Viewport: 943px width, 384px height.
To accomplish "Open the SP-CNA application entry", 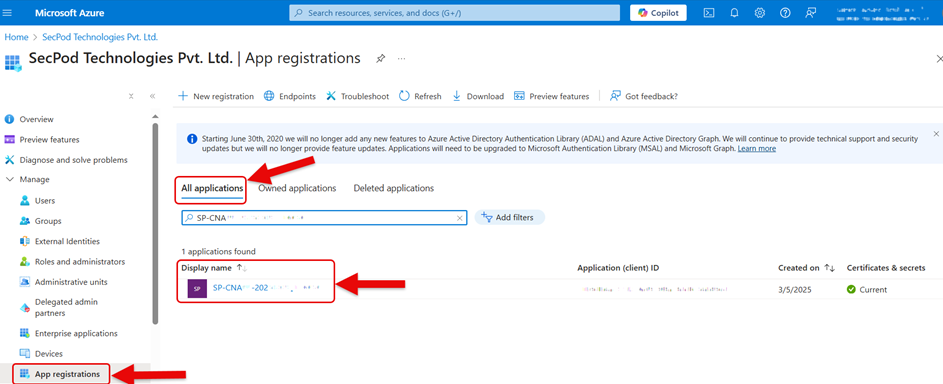I will coord(265,288).
